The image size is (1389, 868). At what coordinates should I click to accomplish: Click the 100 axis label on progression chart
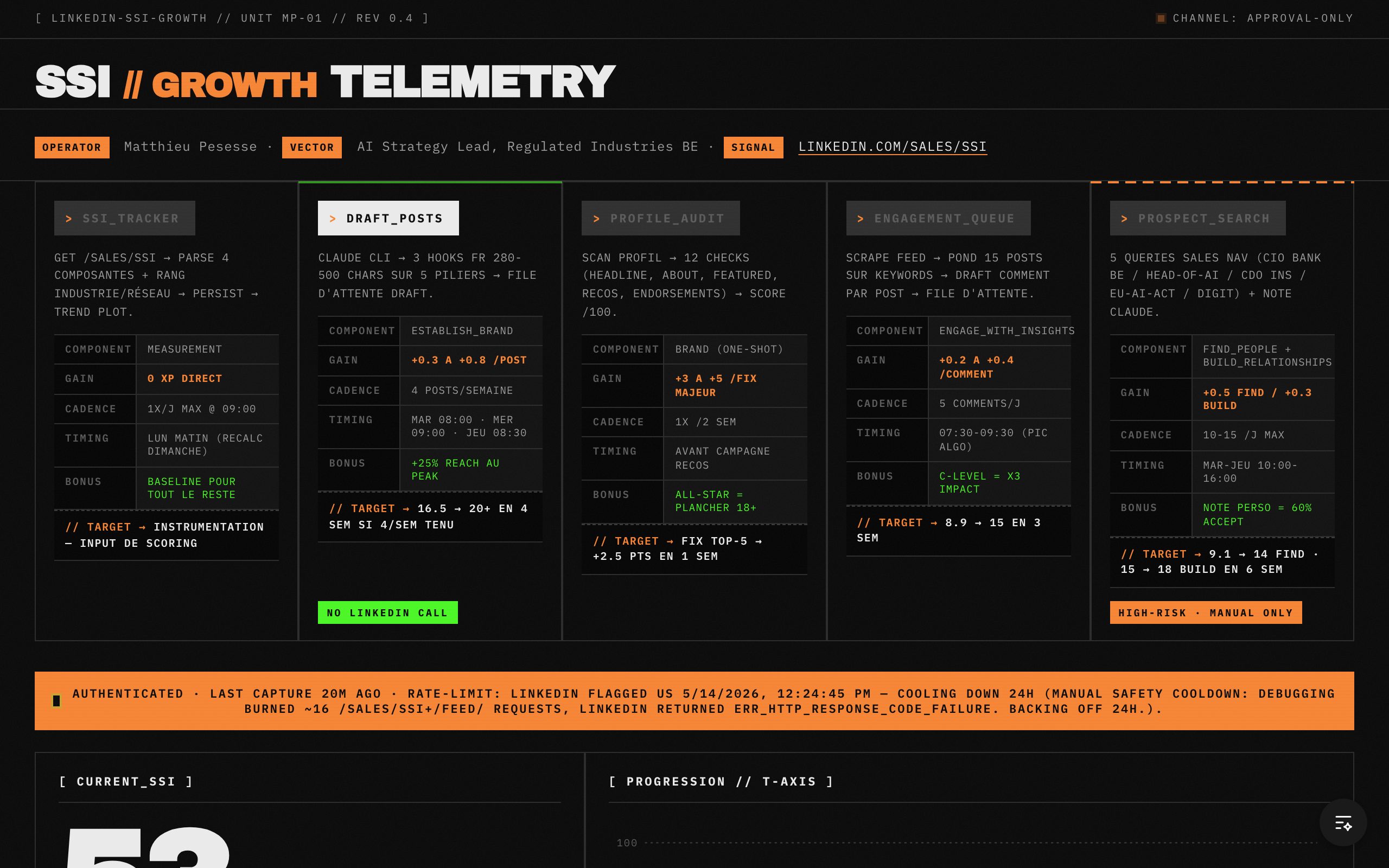click(627, 843)
